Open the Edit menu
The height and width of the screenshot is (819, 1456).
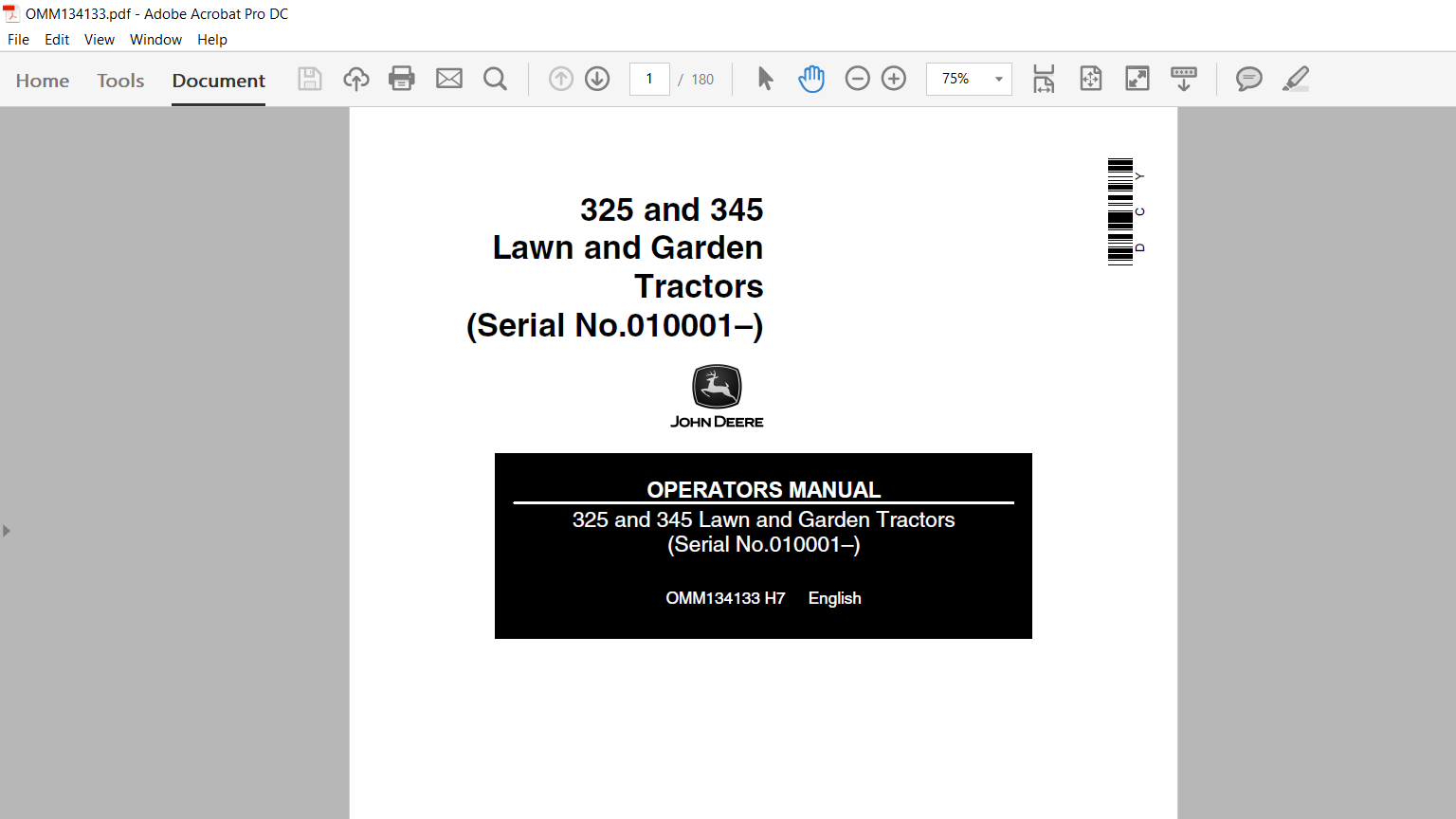(57, 40)
